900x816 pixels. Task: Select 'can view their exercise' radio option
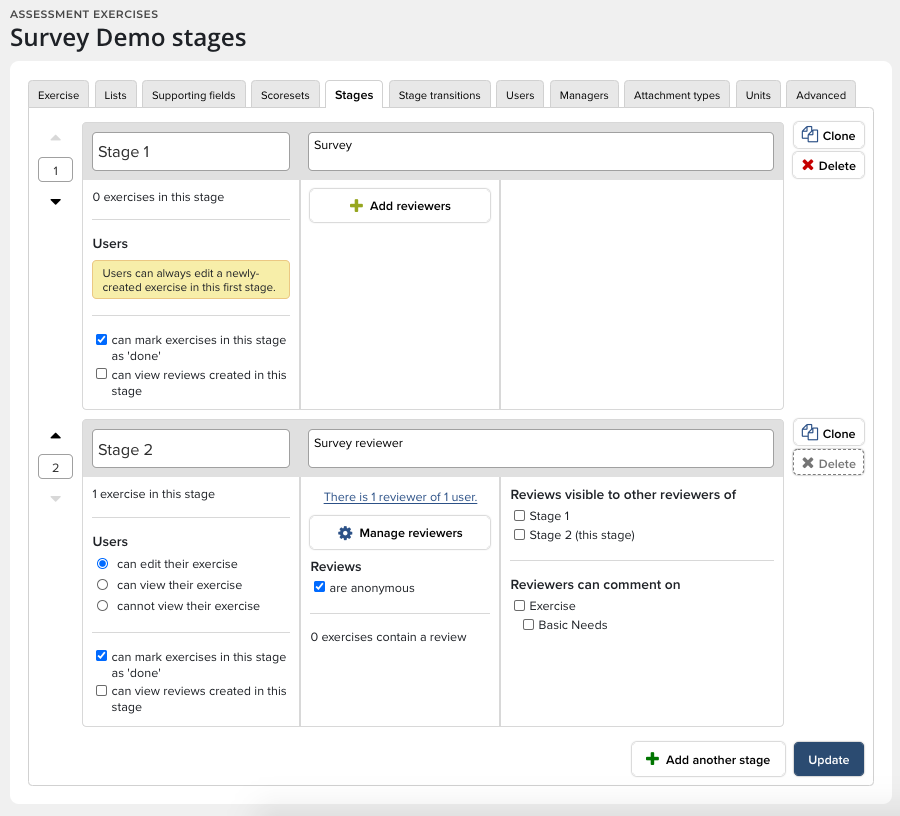coord(102,585)
